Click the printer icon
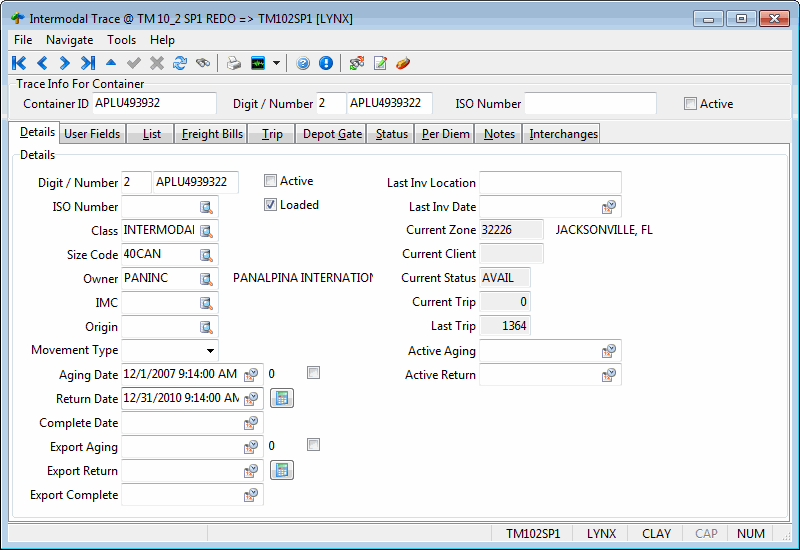 pyautogui.click(x=233, y=63)
